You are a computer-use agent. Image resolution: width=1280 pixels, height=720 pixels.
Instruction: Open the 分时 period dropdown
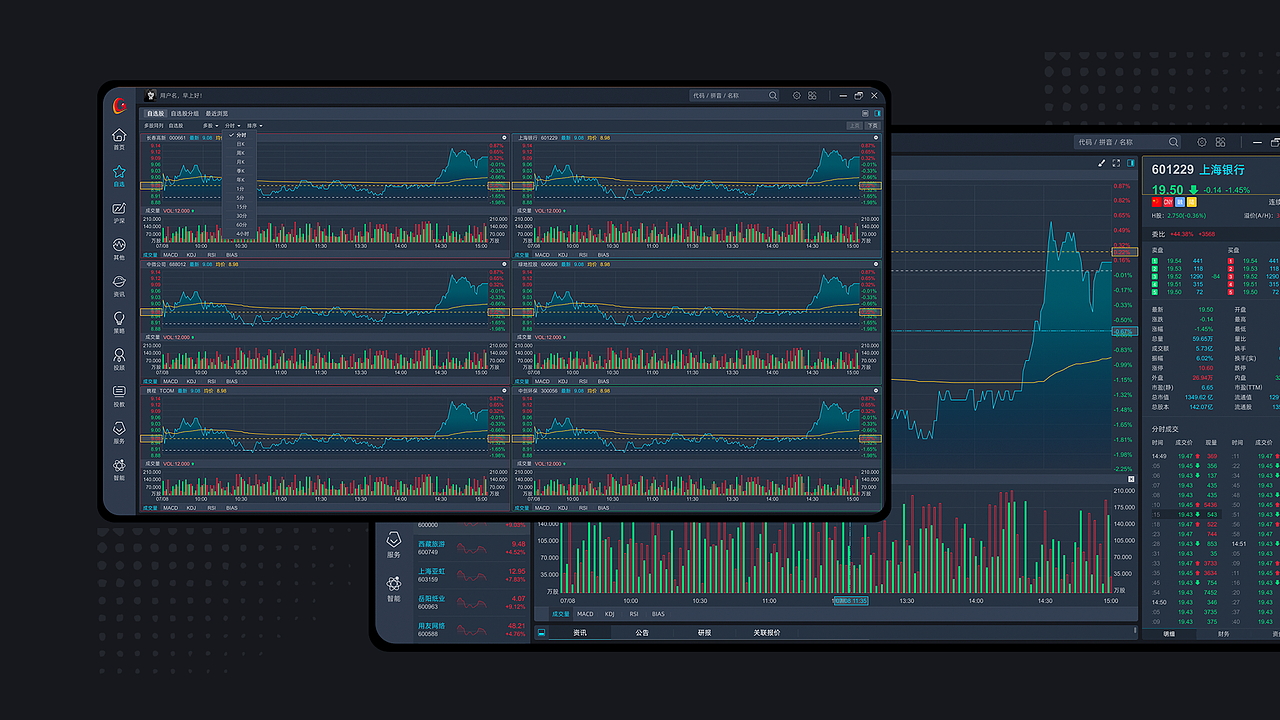(231, 126)
